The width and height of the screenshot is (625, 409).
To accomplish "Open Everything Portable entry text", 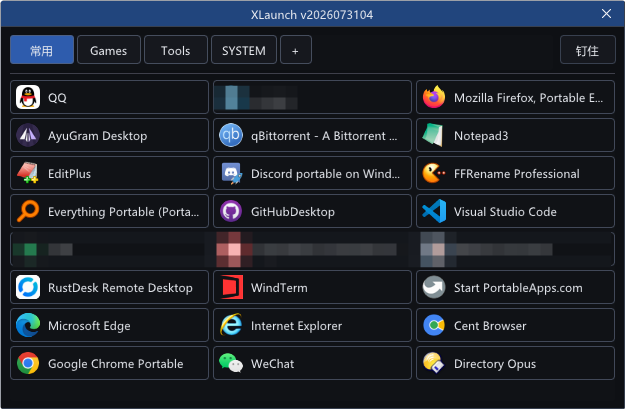I will point(124,212).
